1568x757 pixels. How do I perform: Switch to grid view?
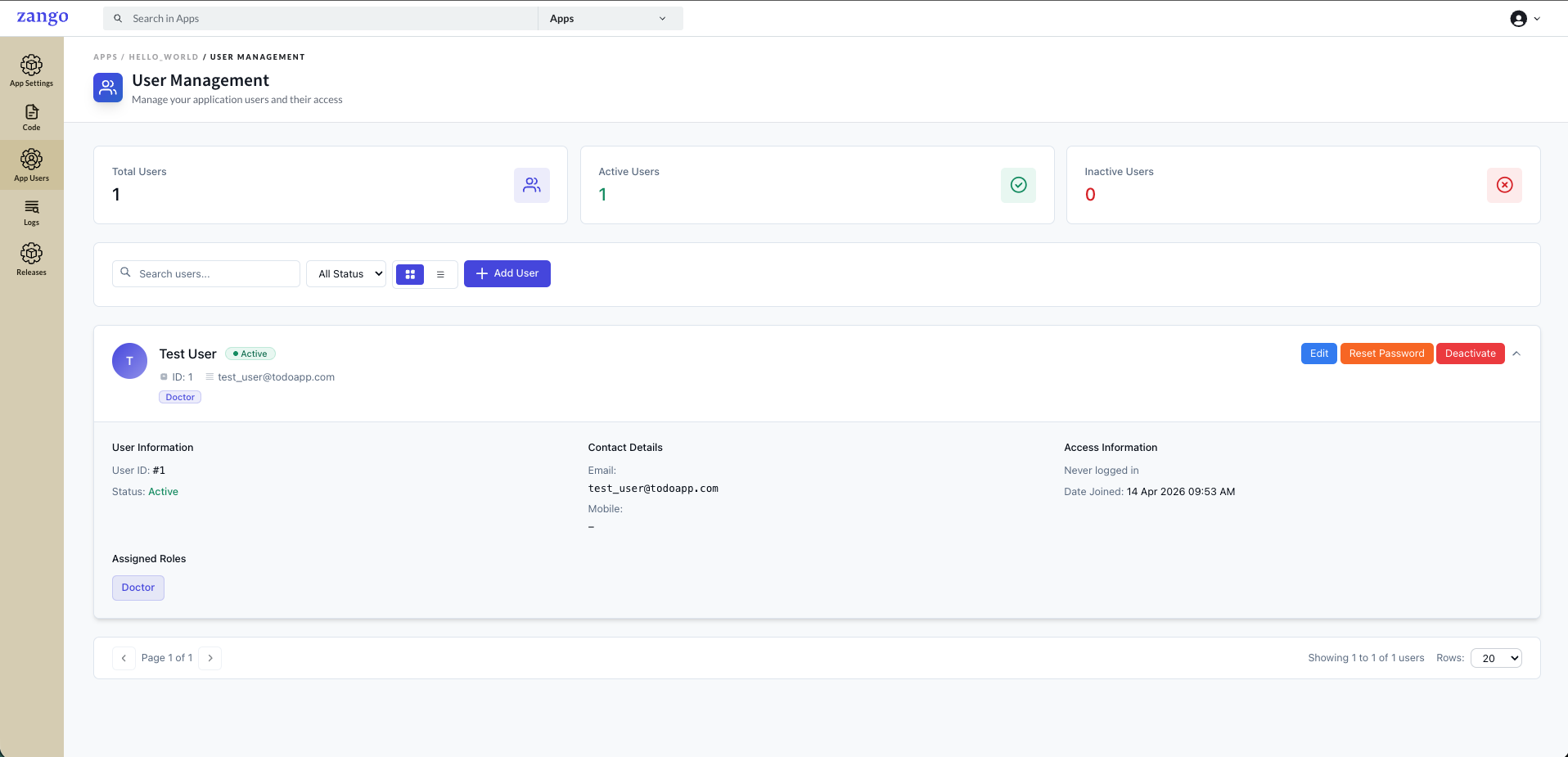(x=410, y=274)
